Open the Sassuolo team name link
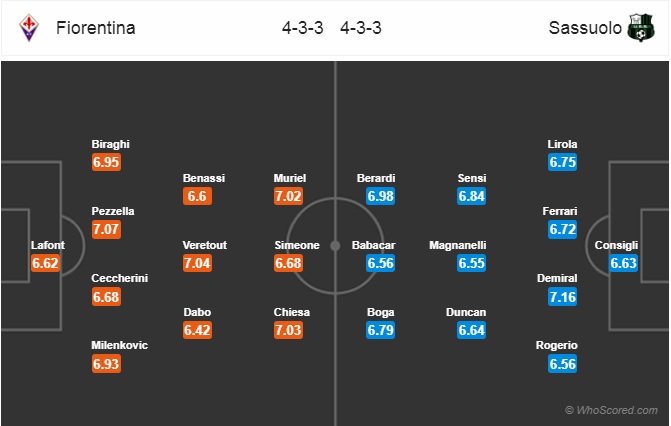671x426 pixels. [585, 28]
